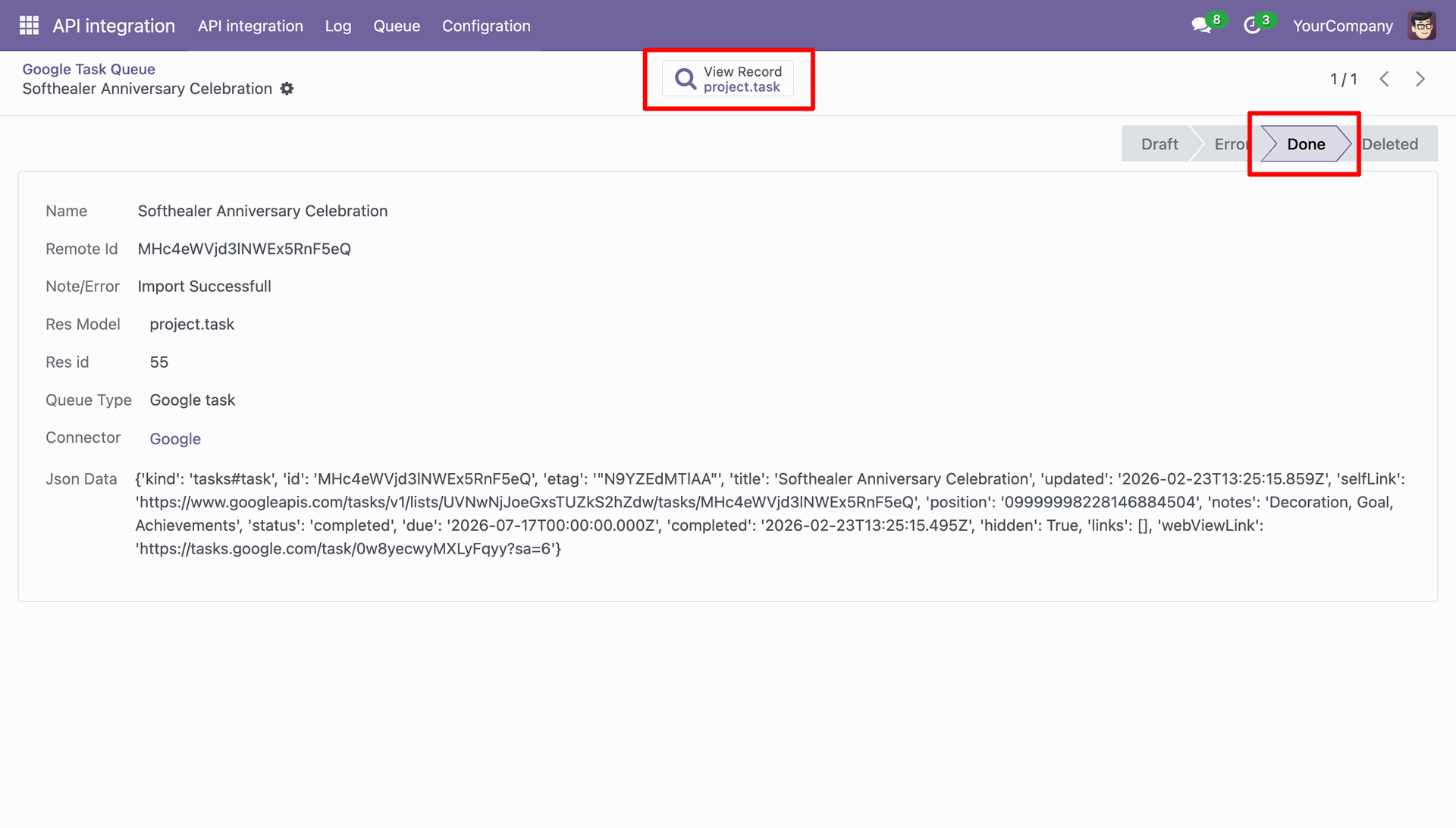Open the gear actions menu beside record title
1456x828 pixels.
point(287,89)
